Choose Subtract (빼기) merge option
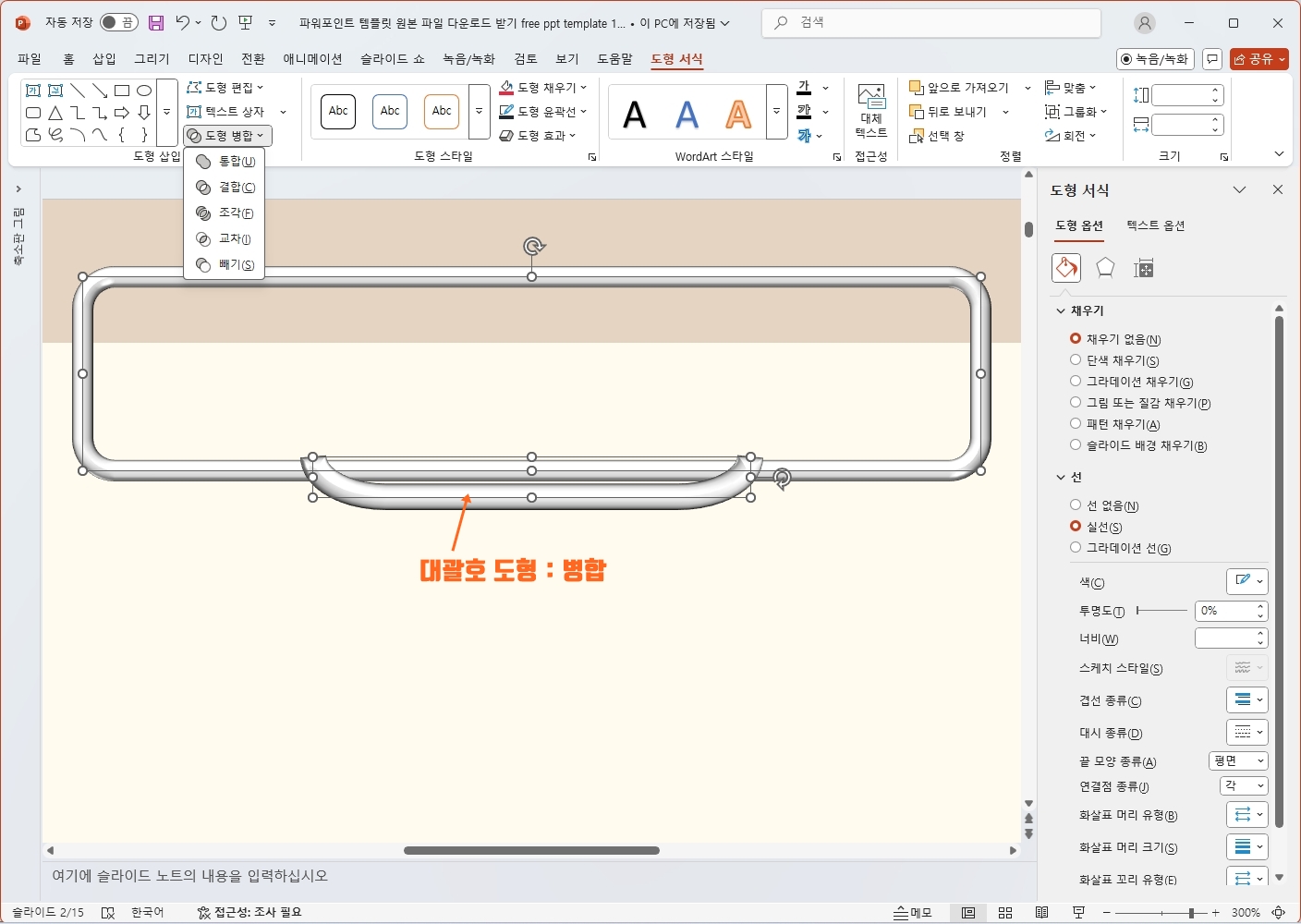Image resolution: width=1301 pixels, height=924 pixels. [x=225, y=265]
